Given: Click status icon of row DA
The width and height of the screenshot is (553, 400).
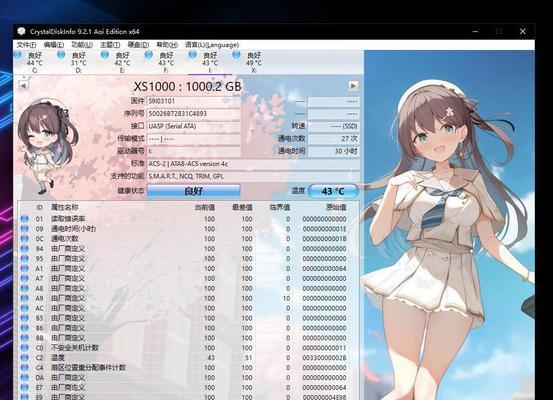Looking at the screenshot, I should [24, 377].
